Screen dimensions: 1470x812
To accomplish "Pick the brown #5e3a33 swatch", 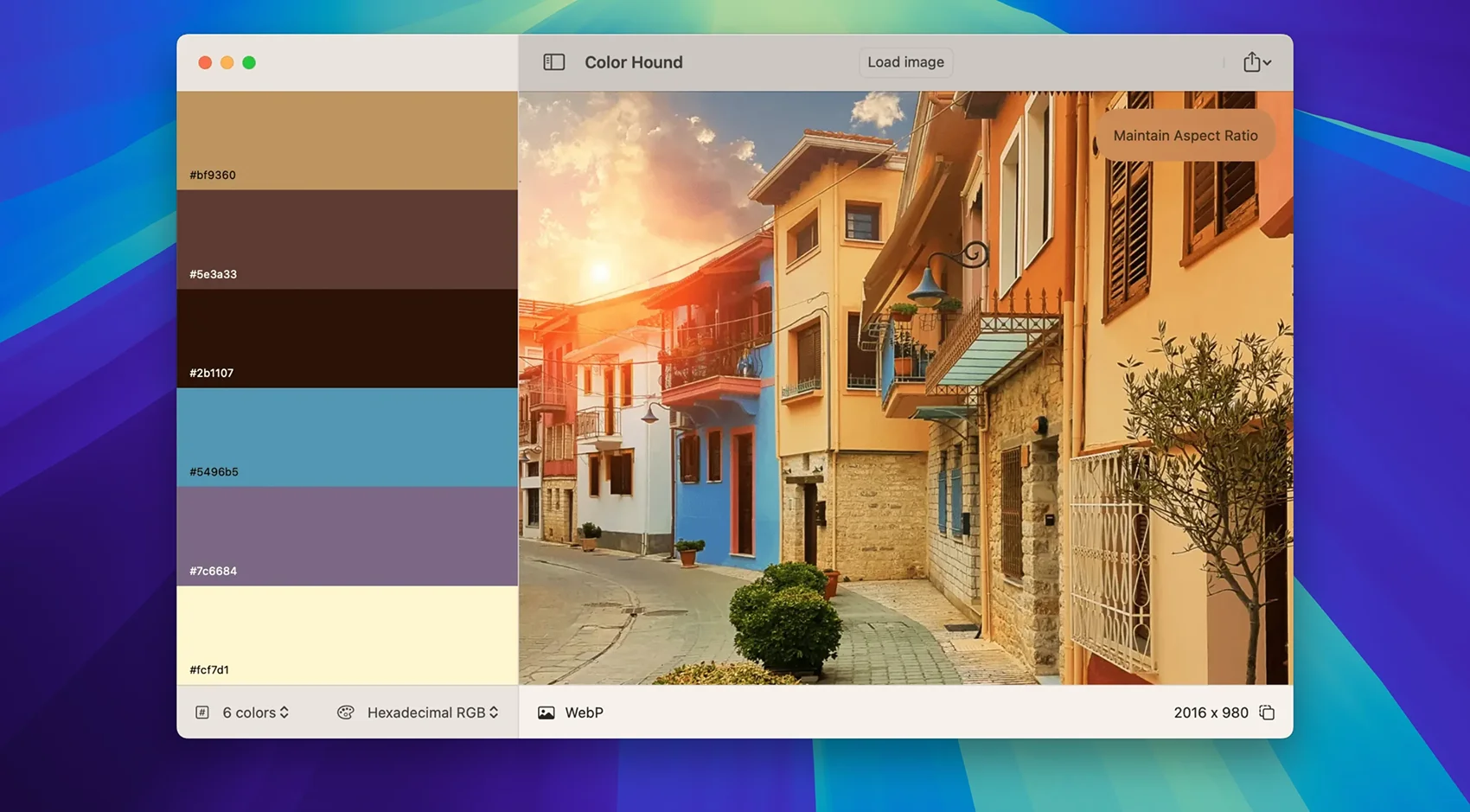I will coord(347,239).
